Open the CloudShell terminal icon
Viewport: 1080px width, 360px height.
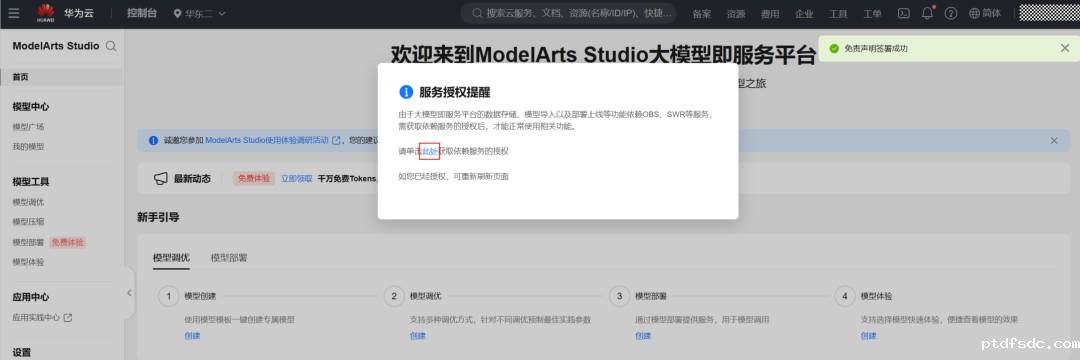point(904,13)
